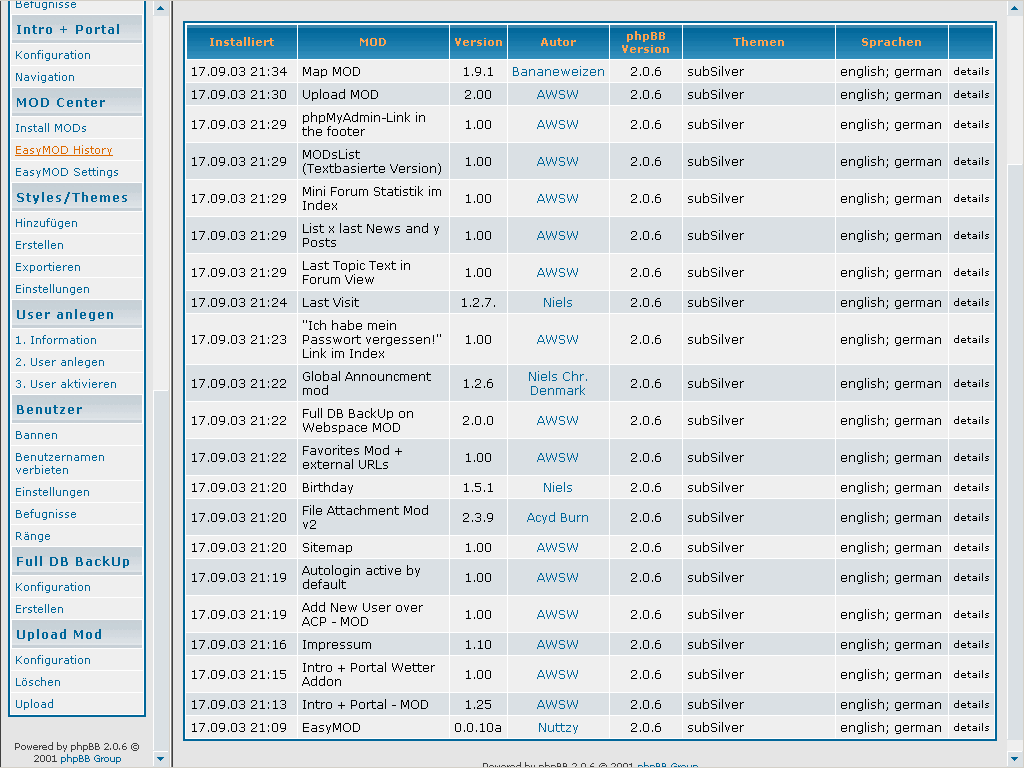Viewport: 1024px width, 768px height.
Task: Click the 2. User anlegen step
Action: (x=60, y=362)
